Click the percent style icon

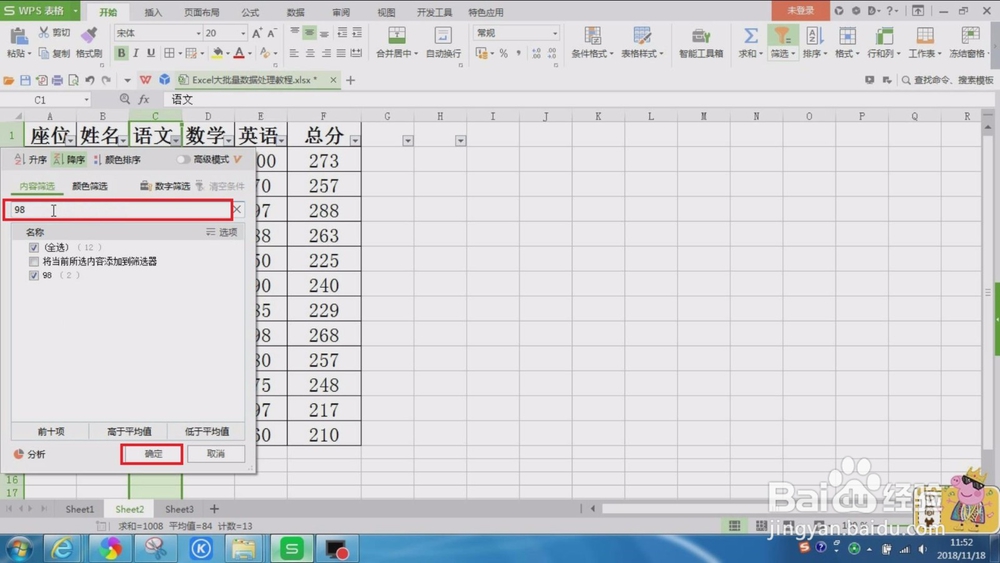[x=504, y=54]
